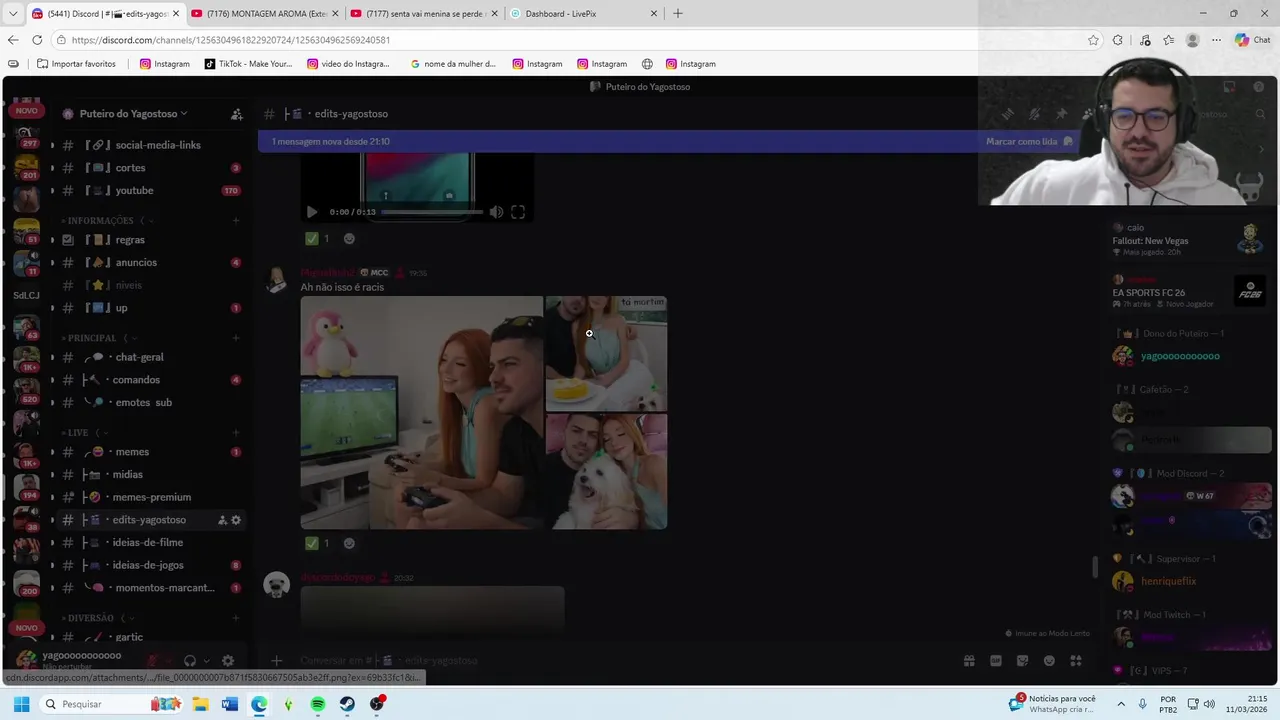1280x720 pixels.
Task: Expand audio output options arrow beside headphones
Action: point(206,660)
